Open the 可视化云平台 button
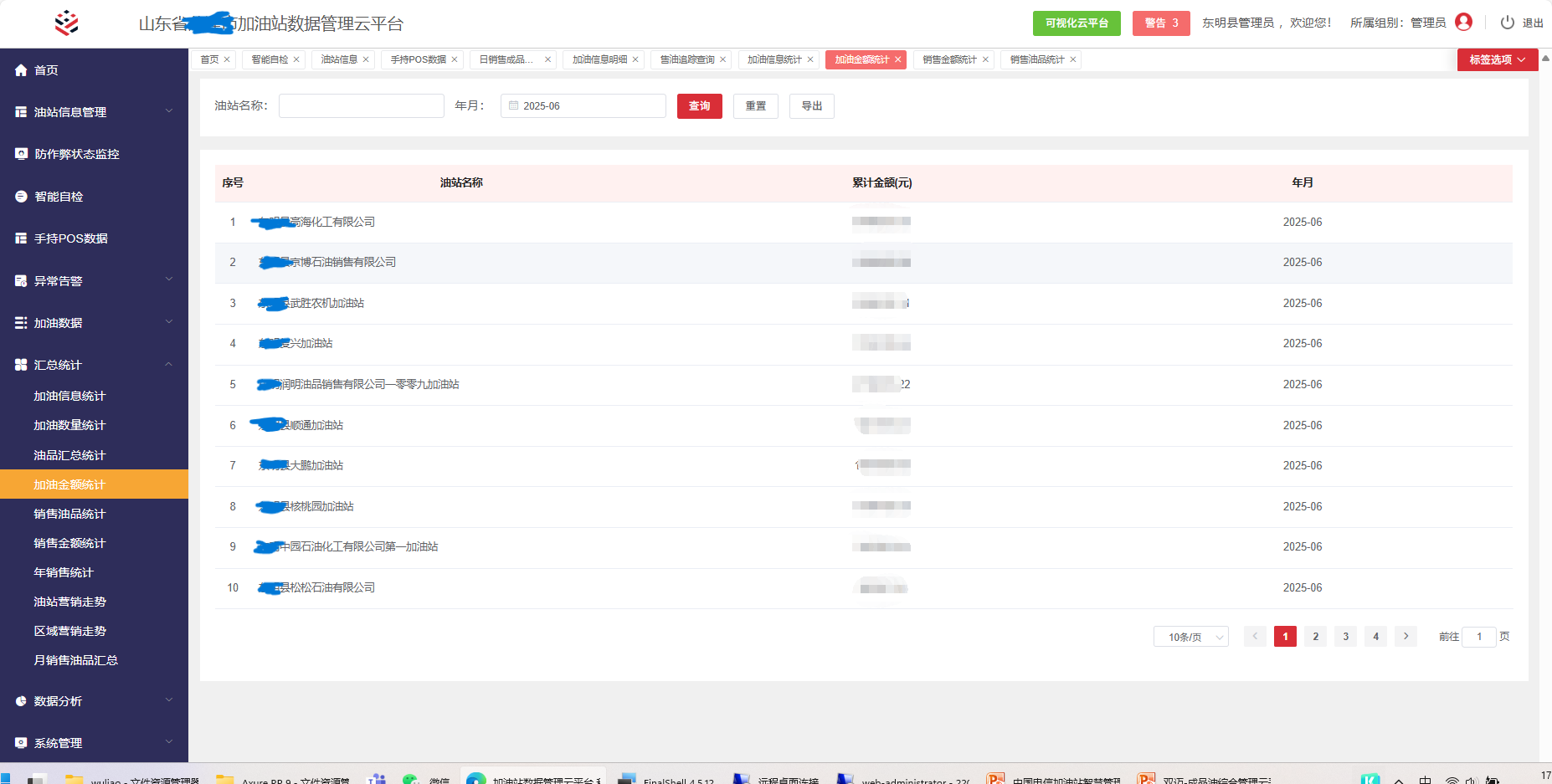Image resolution: width=1552 pixels, height=784 pixels. (1077, 23)
